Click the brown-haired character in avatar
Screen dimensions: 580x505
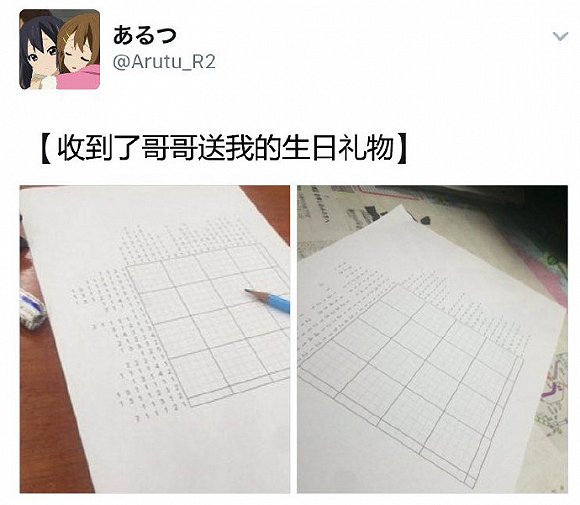click(80, 52)
